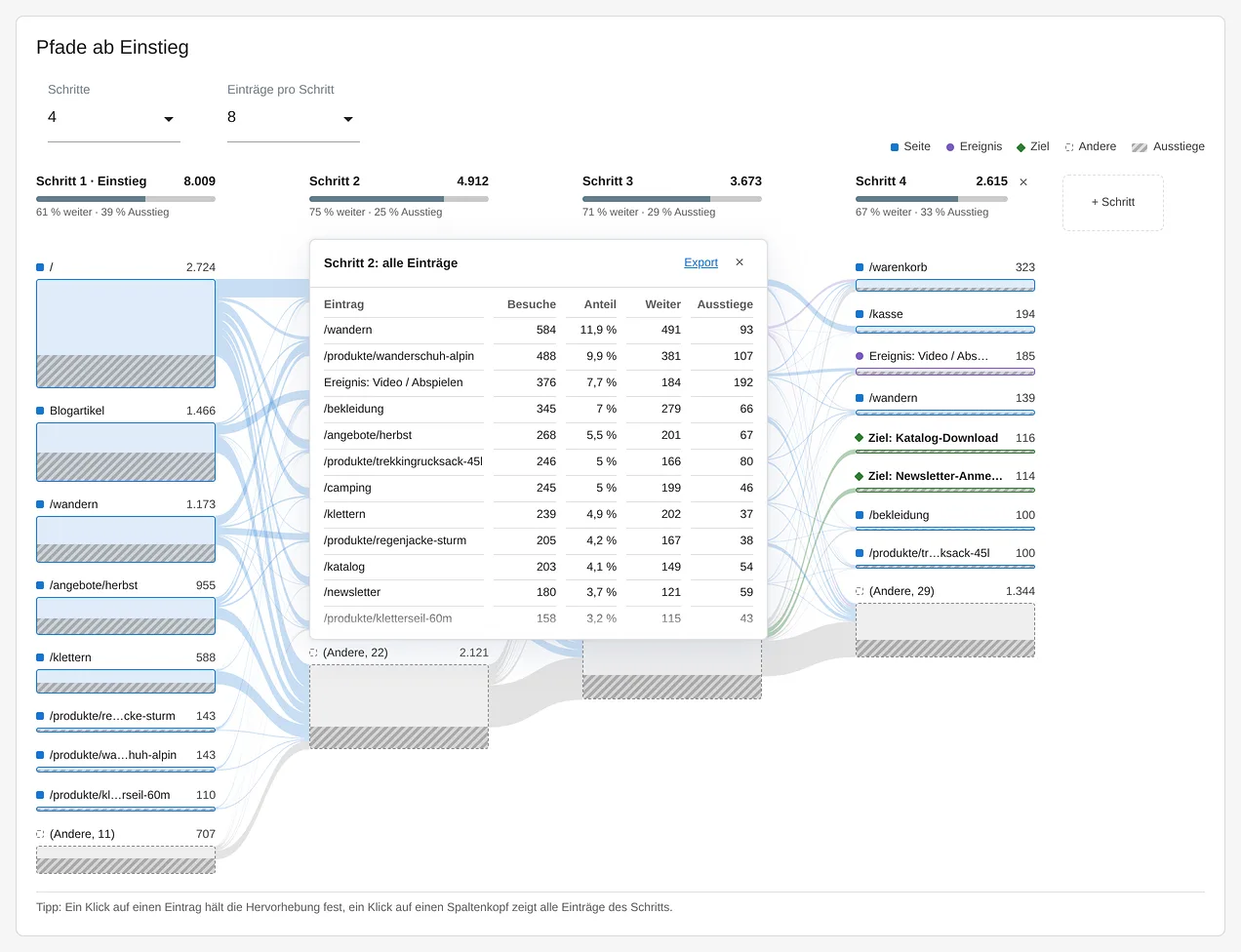Viewport: 1241px width, 952px height.
Task: Select the /angebote/herbst node in Schritt 1
Action: point(126,615)
